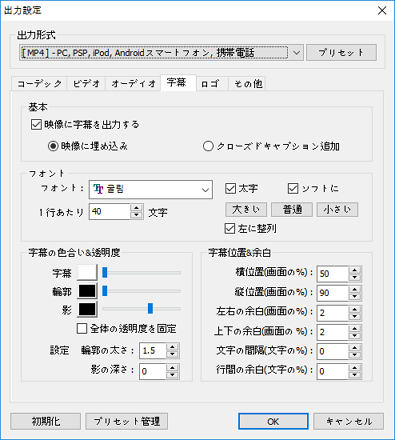Click the 上下の余白 value field

(x=332, y=332)
